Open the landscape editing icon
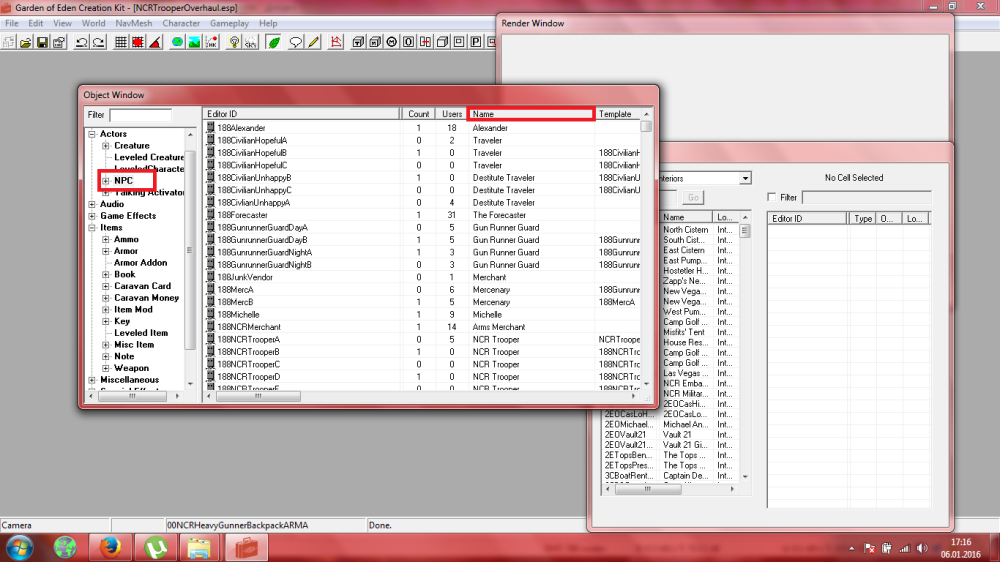The width and height of the screenshot is (1000, 562). point(194,43)
